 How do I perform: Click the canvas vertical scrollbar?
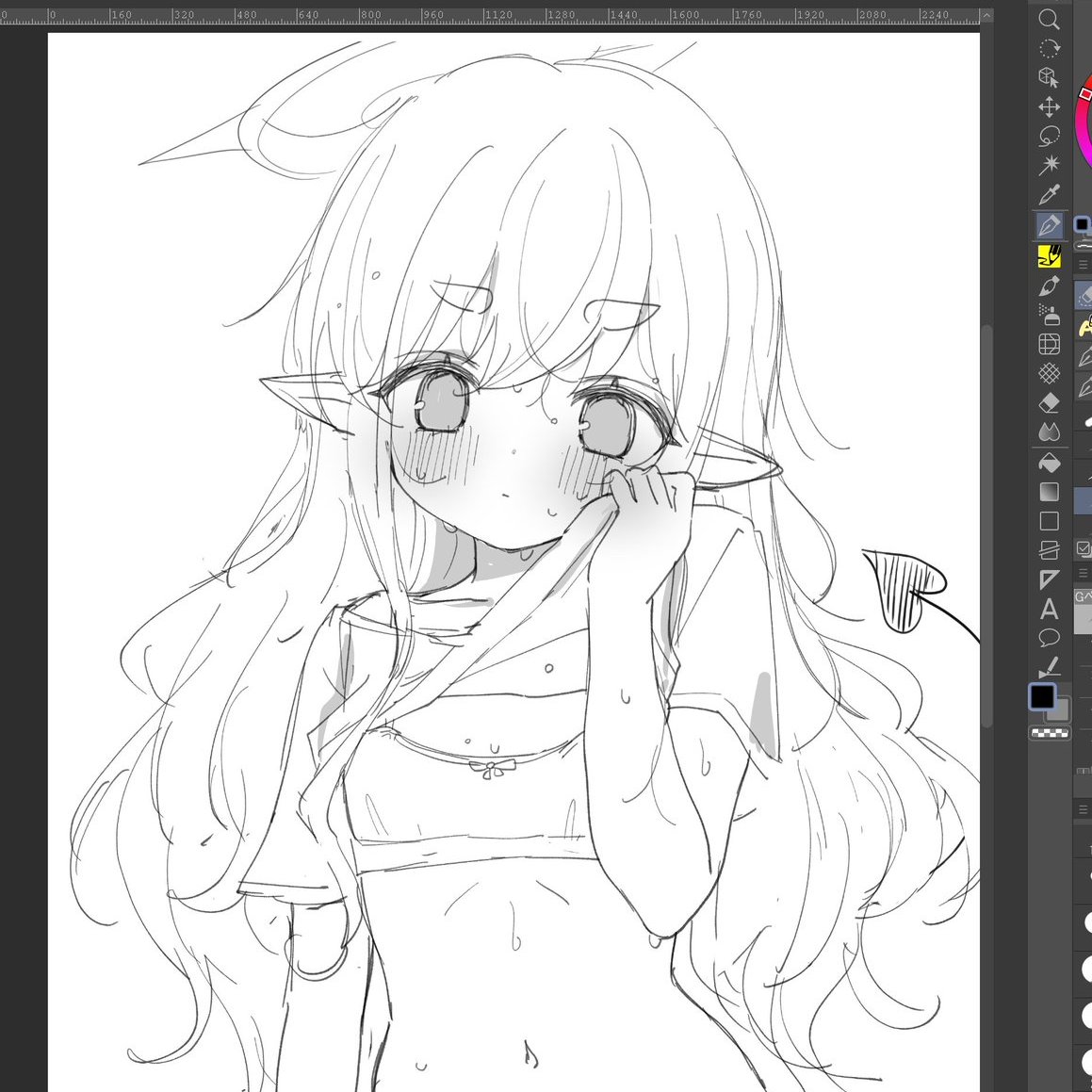986,526
